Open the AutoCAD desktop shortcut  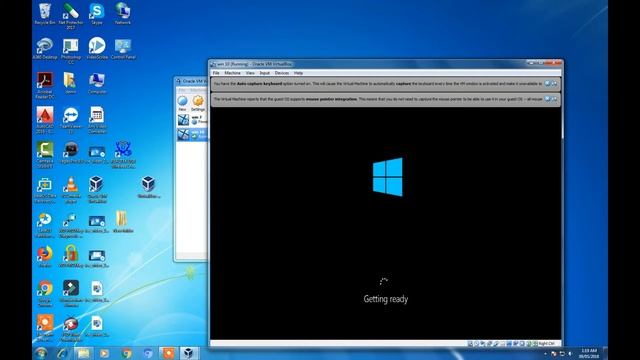point(44,120)
